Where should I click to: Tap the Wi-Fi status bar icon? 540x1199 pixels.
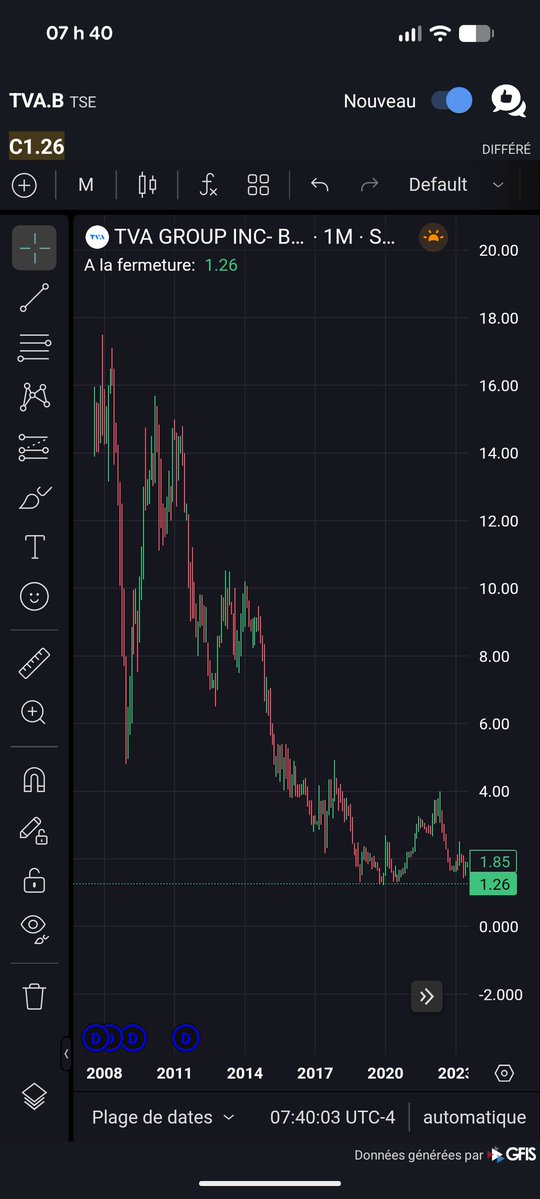point(441,34)
